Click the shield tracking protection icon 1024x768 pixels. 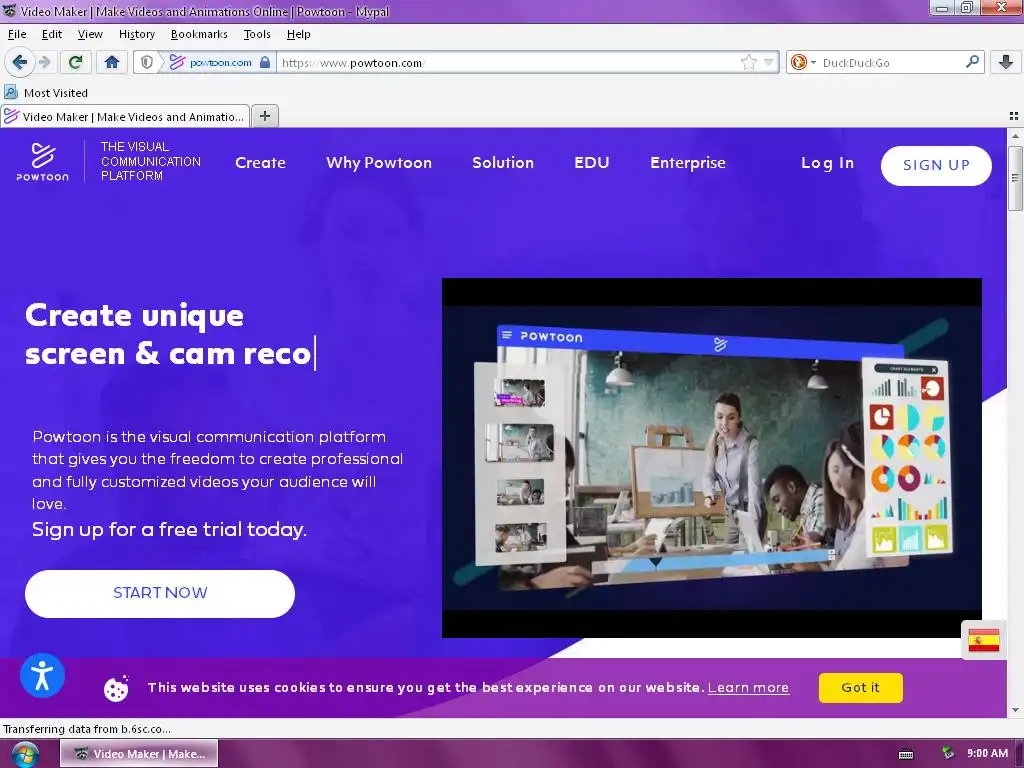(147, 62)
